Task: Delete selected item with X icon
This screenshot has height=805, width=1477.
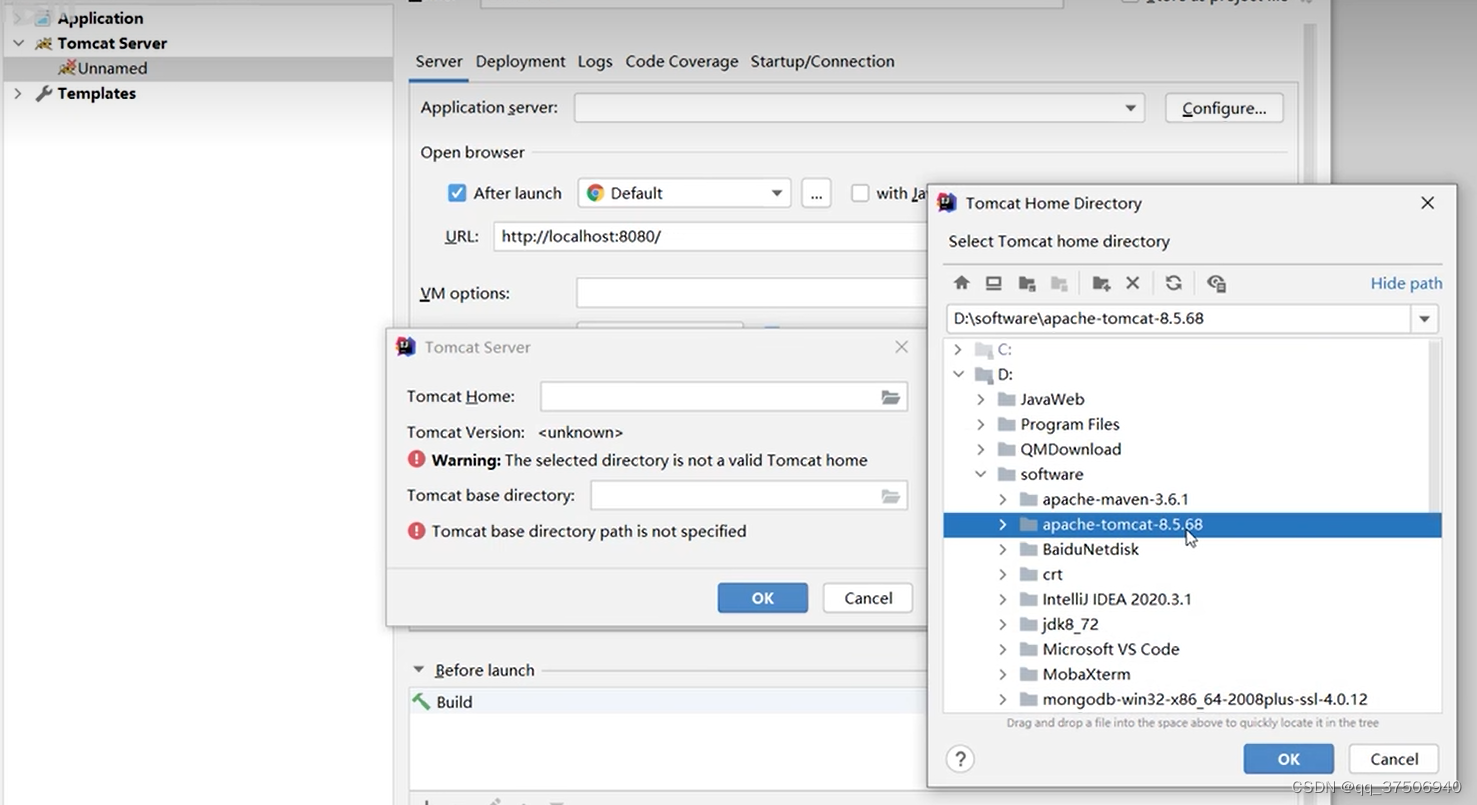Action: [1132, 283]
